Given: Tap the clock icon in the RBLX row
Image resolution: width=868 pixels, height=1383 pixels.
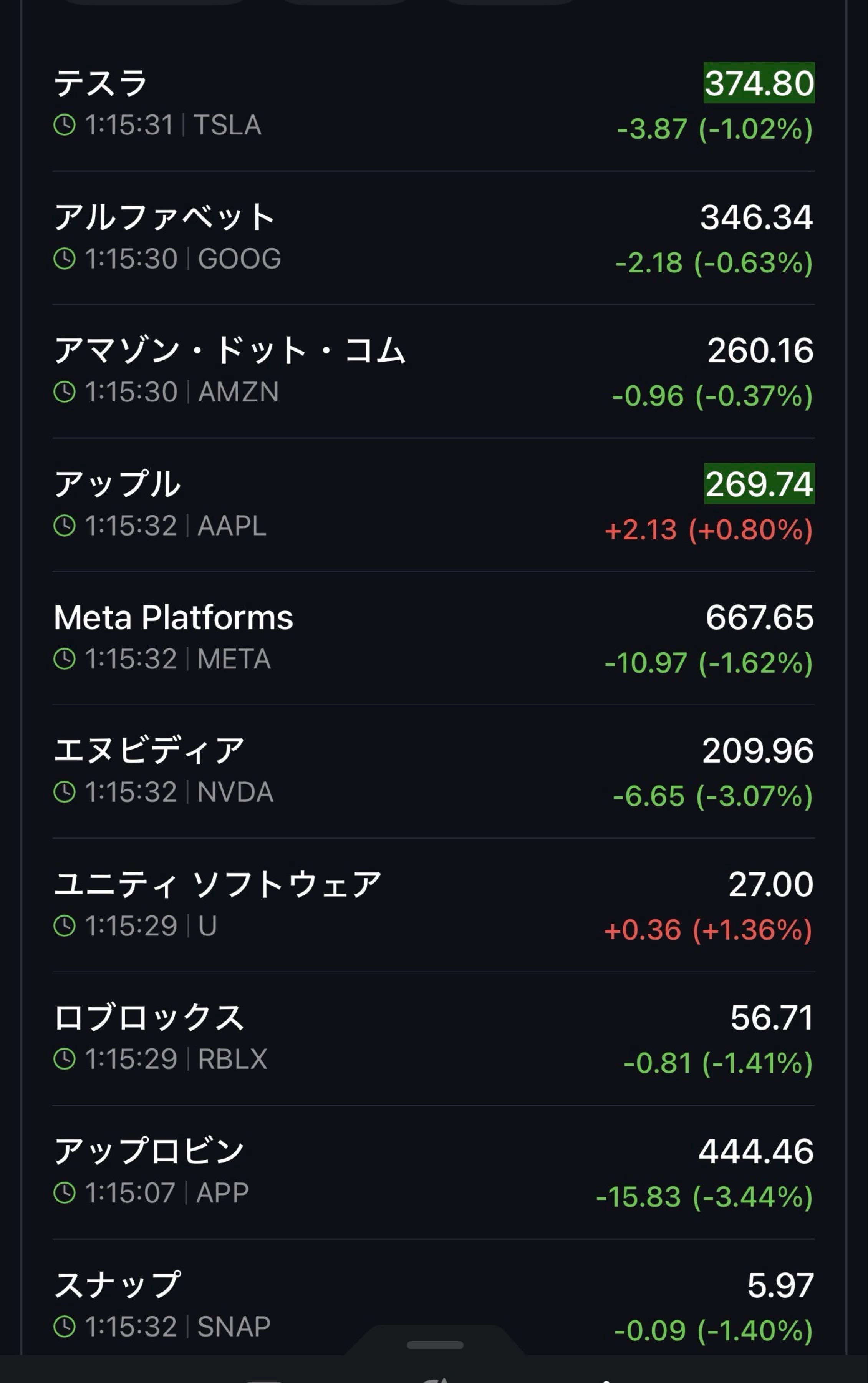Looking at the screenshot, I should (64, 1059).
